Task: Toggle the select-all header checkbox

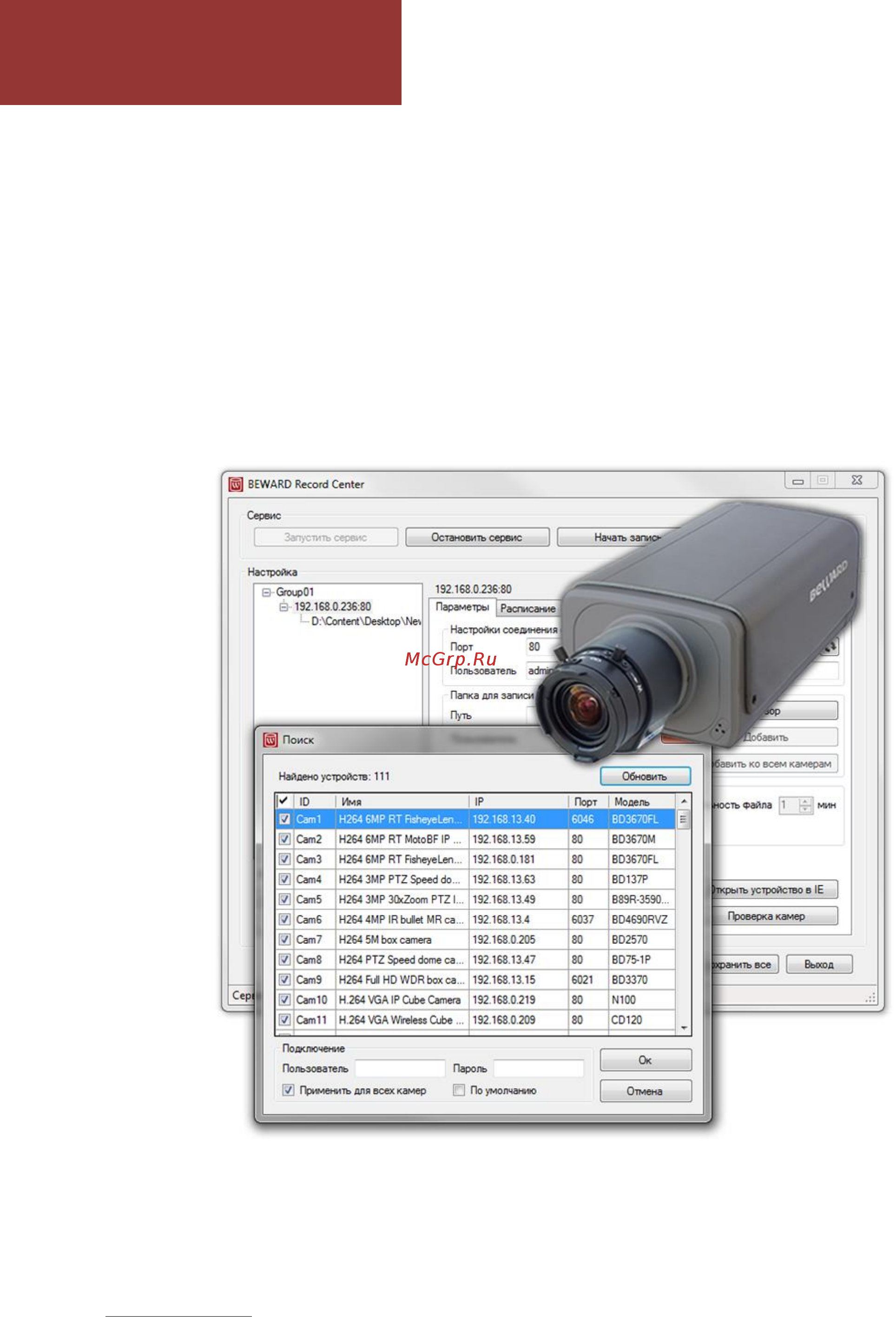Action: [283, 801]
